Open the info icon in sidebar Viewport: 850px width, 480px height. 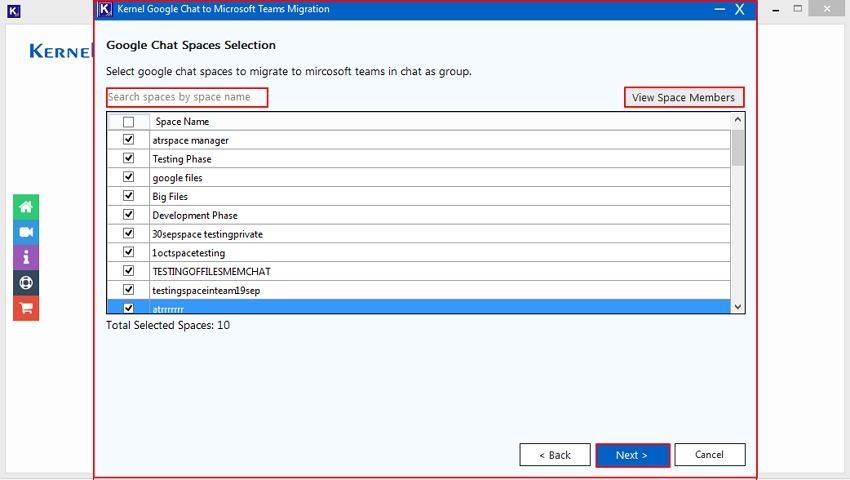coord(26,257)
